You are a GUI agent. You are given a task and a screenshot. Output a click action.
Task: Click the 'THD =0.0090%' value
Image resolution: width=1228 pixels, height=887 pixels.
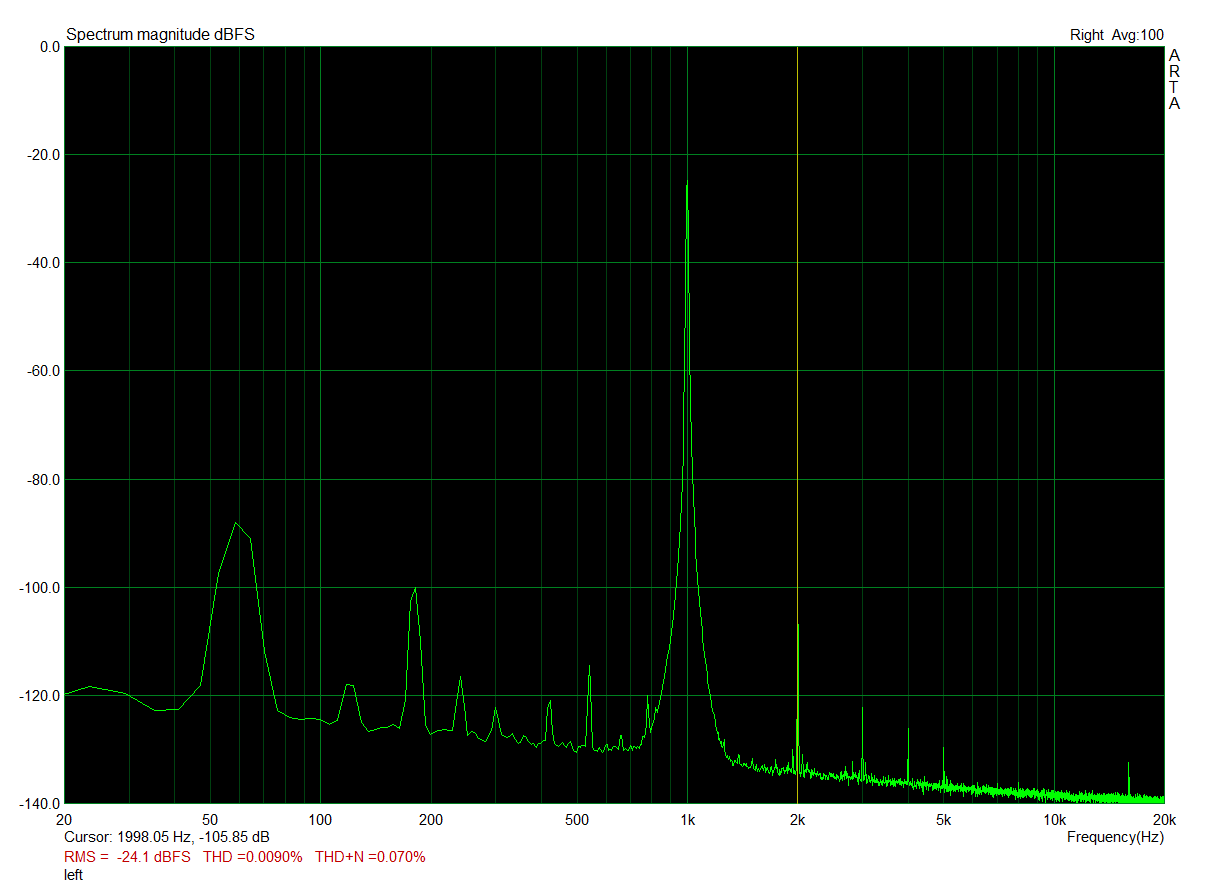253,857
